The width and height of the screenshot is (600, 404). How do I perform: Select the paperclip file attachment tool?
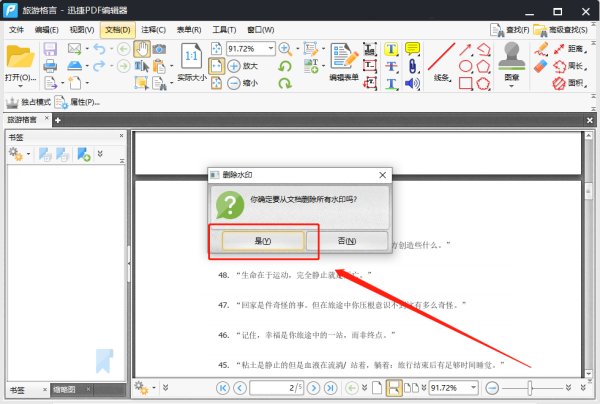pos(412,66)
